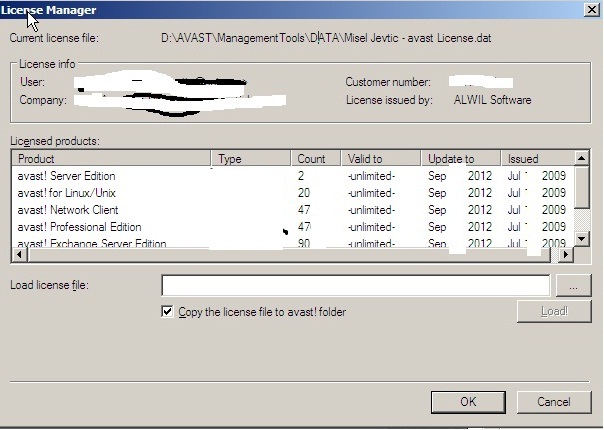Viewport: 604px width, 430px height.
Task: Click the list's scroll down arrow
Action: click(581, 239)
